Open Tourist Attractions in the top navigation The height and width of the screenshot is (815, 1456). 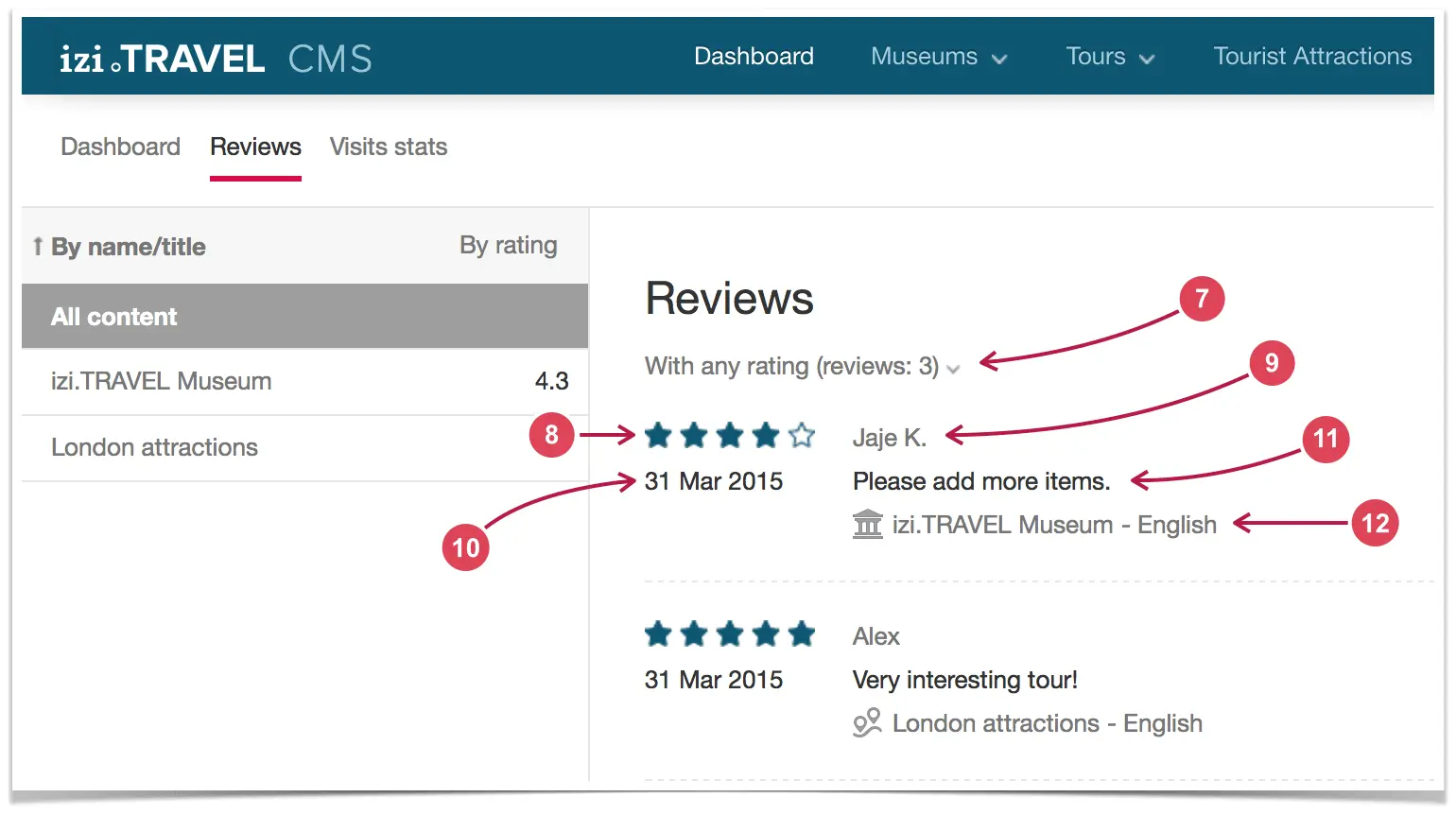click(x=1312, y=57)
